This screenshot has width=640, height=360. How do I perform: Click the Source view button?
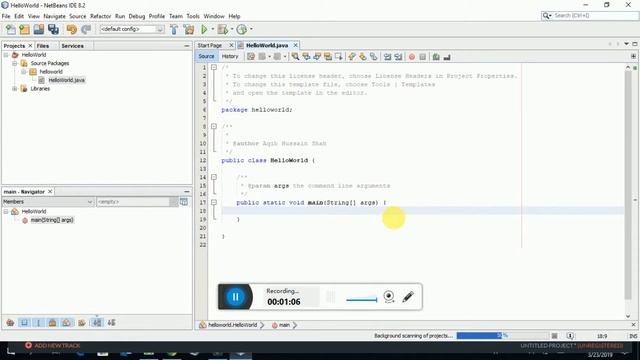pos(206,57)
